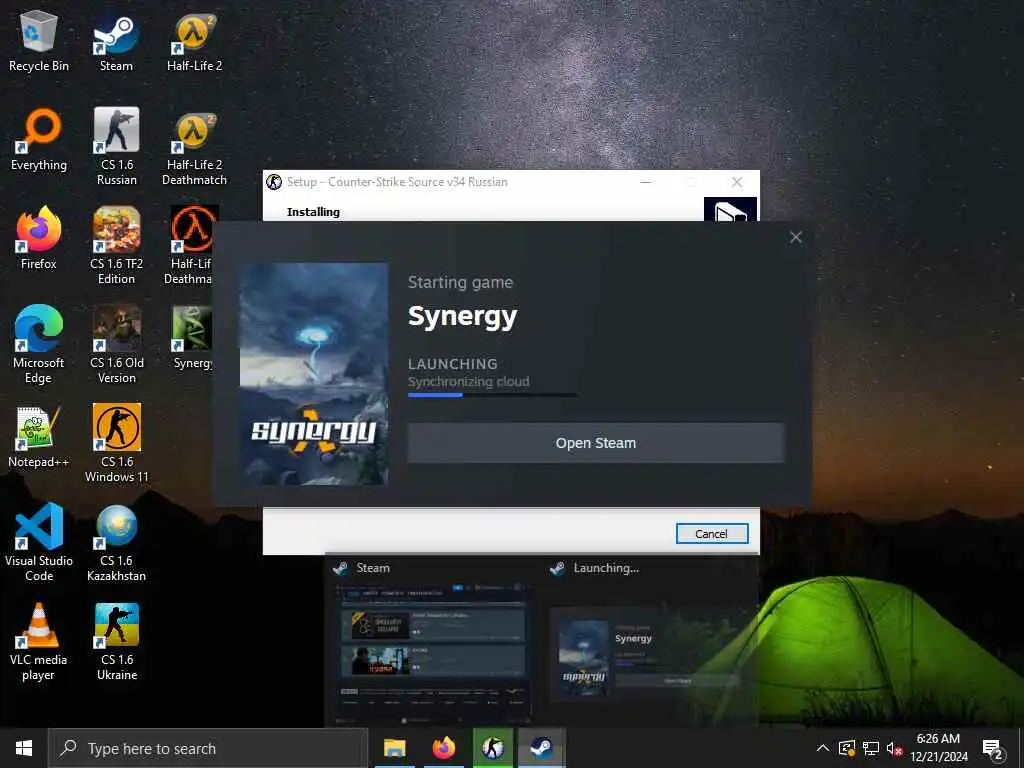Close the Counter-Strike Source setup window
The height and width of the screenshot is (768, 1024).
click(737, 182)
